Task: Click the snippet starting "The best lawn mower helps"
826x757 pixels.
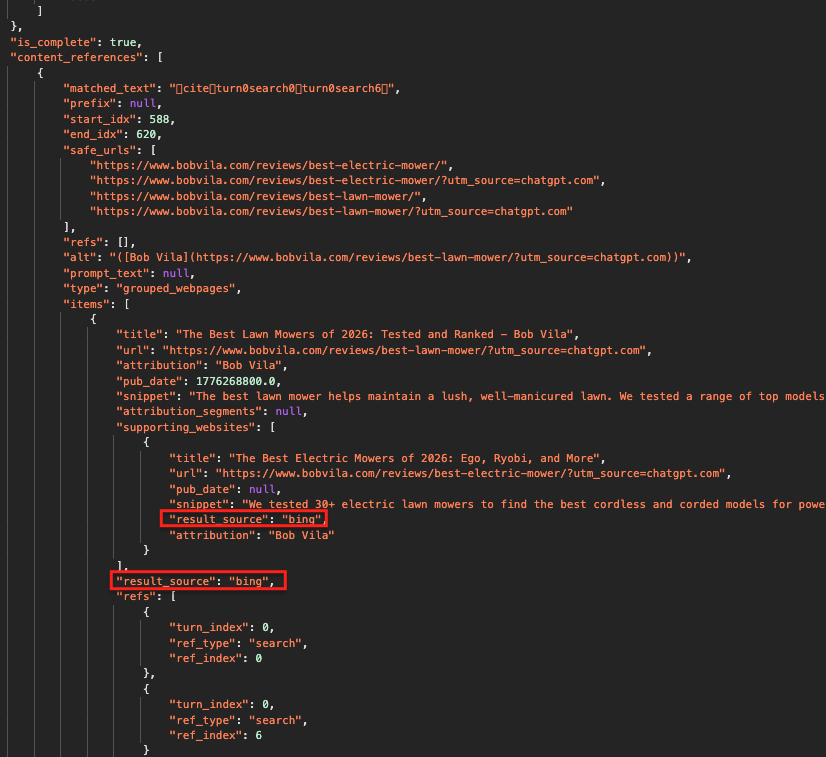Action: 507,397
